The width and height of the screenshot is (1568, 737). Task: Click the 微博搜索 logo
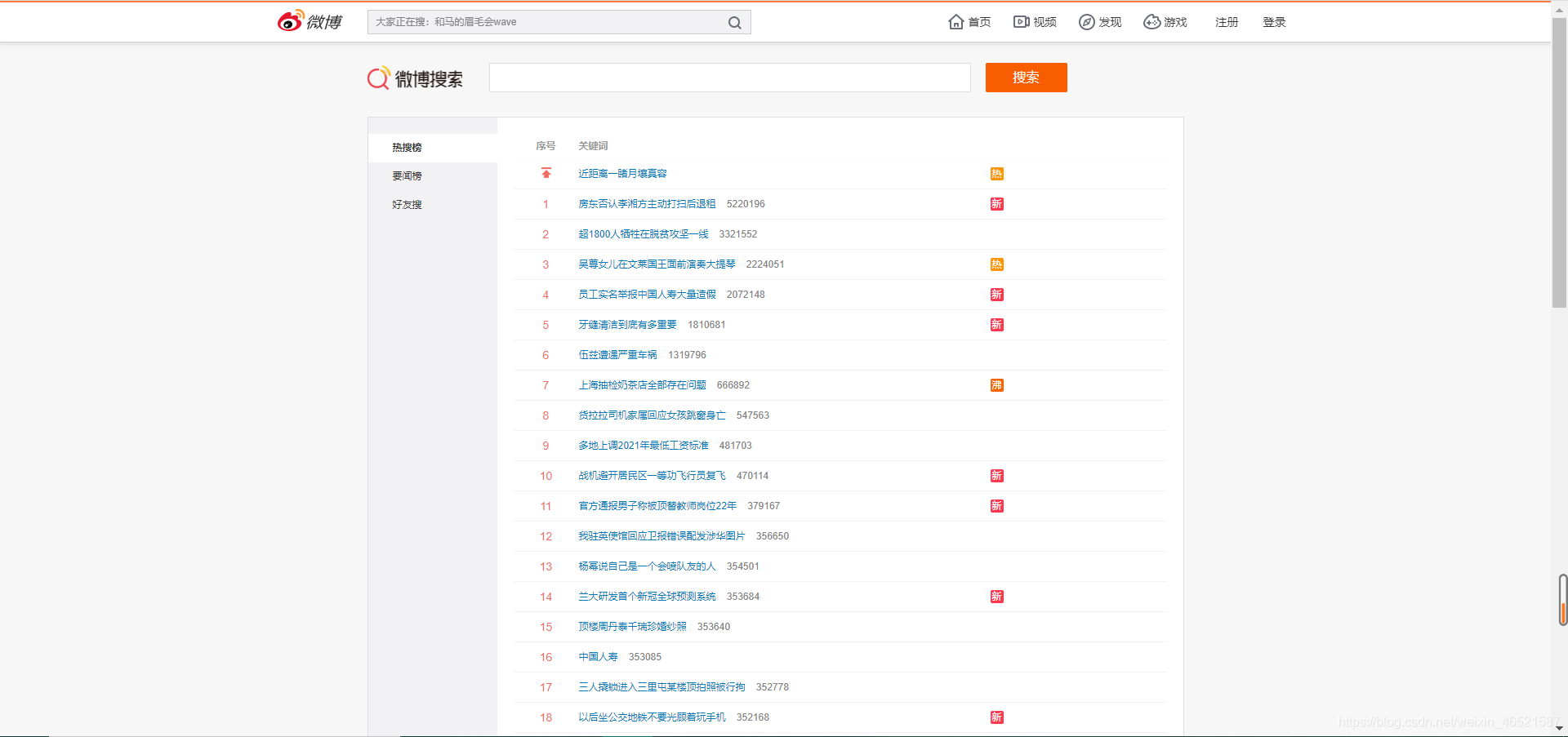click(415, 78)
